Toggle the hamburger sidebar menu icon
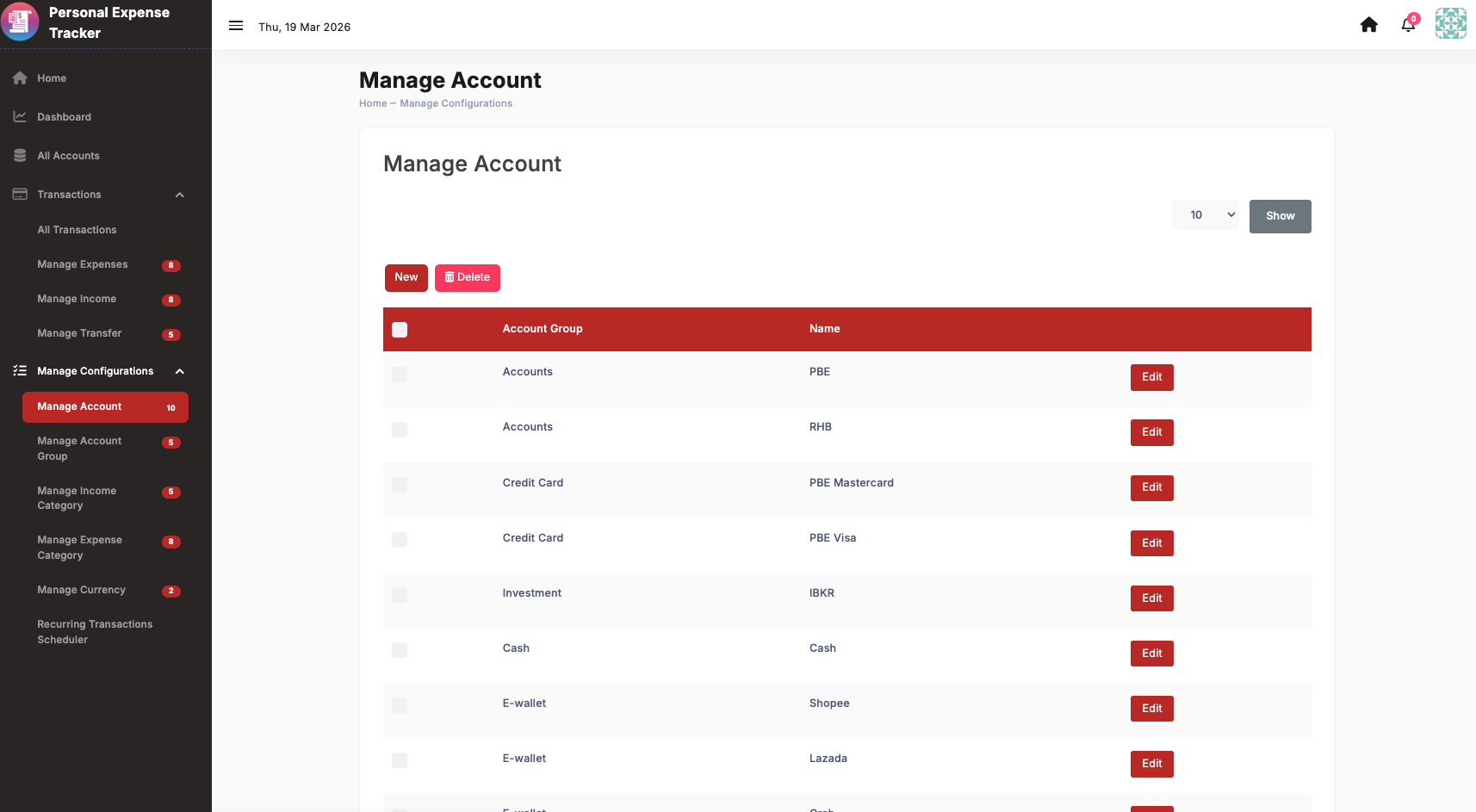Viewport: 1476px width, 812px height. (236, 26)
